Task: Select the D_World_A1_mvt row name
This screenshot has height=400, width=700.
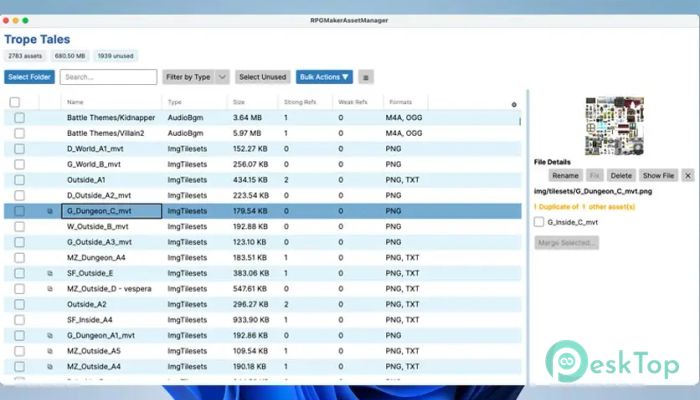Action: (95, 149)
